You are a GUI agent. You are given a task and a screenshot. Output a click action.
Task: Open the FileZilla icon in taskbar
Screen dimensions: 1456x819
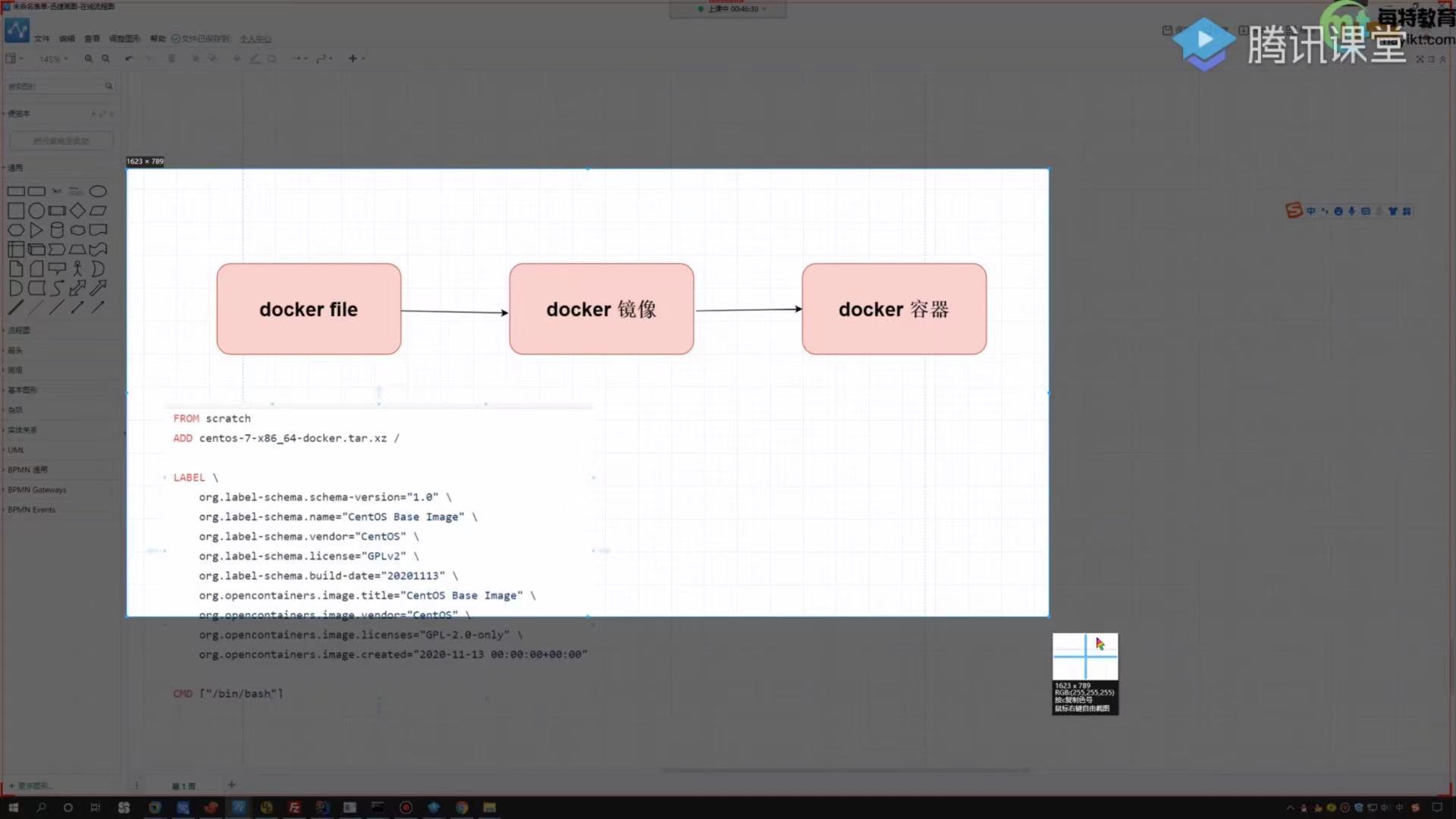[x=294, y=808]
